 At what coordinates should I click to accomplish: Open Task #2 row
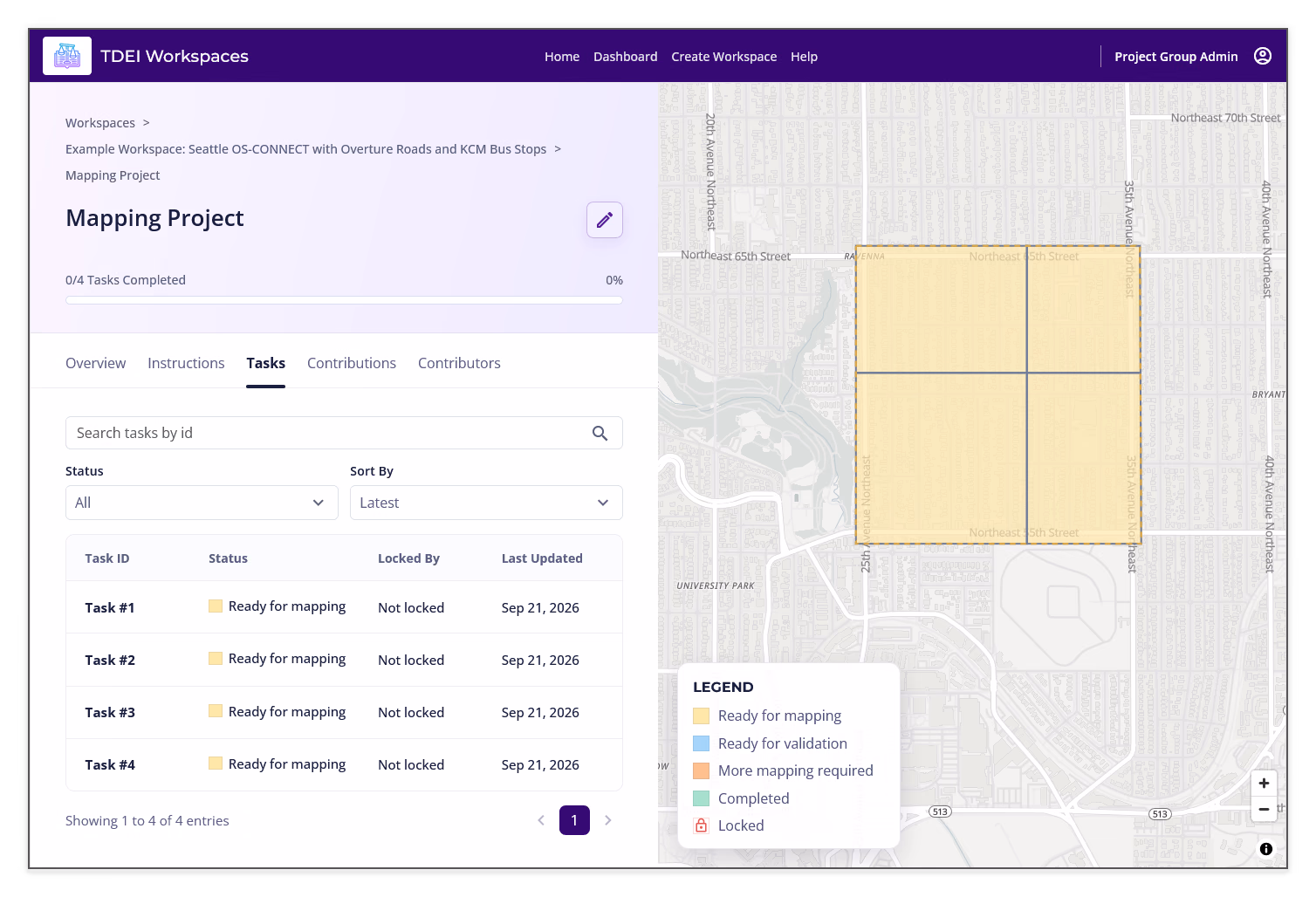click(344, 660)
